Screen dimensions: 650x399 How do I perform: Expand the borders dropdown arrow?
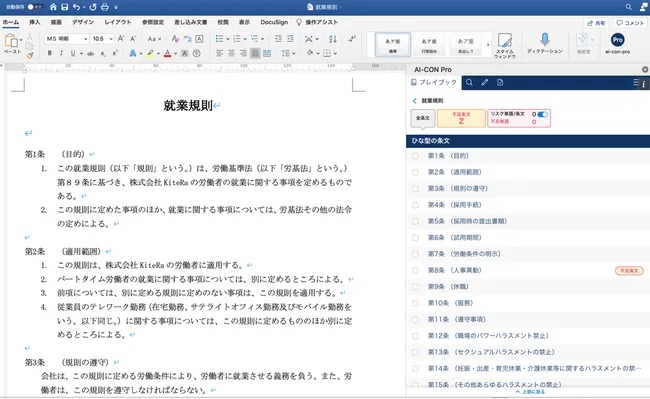[x=335, y=53]
